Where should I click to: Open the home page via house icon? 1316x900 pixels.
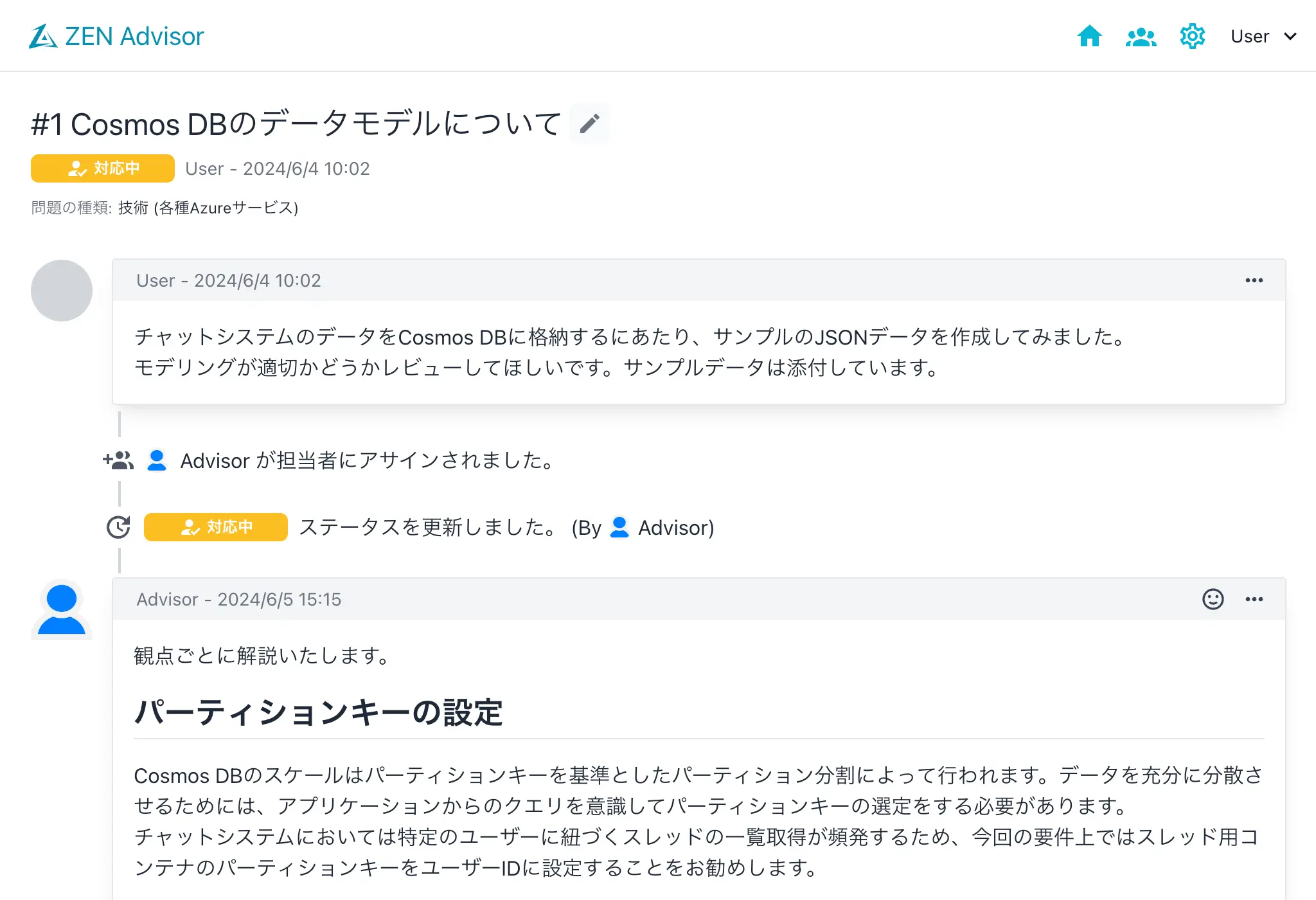tap(1090, 37)
